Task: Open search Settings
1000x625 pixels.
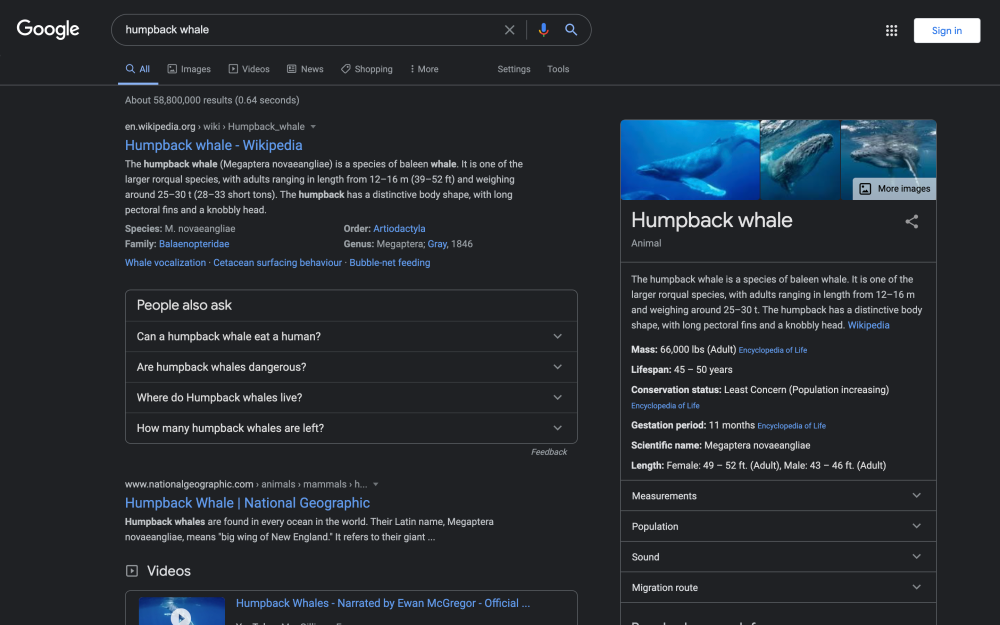Action: point(514,69)
